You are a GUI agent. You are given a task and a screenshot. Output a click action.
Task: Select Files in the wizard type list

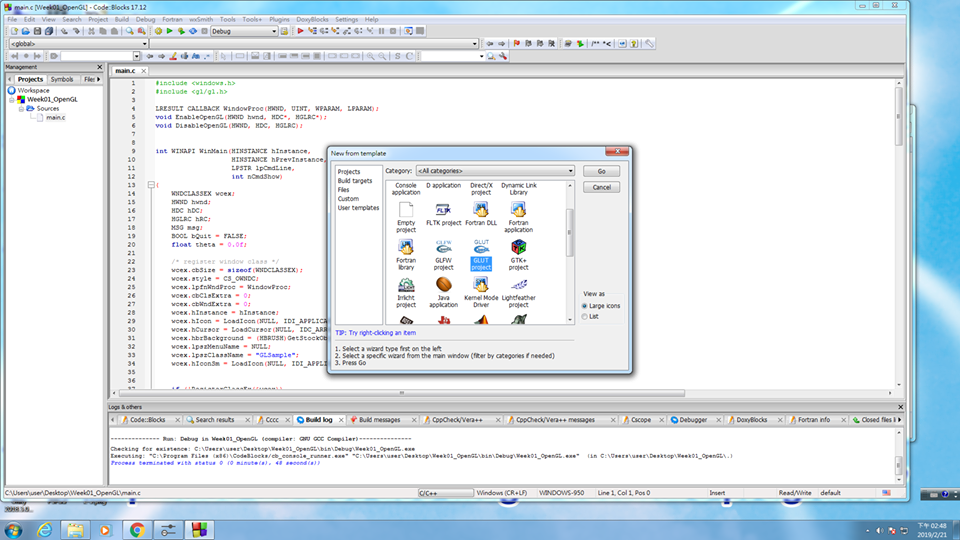point(343,190)
